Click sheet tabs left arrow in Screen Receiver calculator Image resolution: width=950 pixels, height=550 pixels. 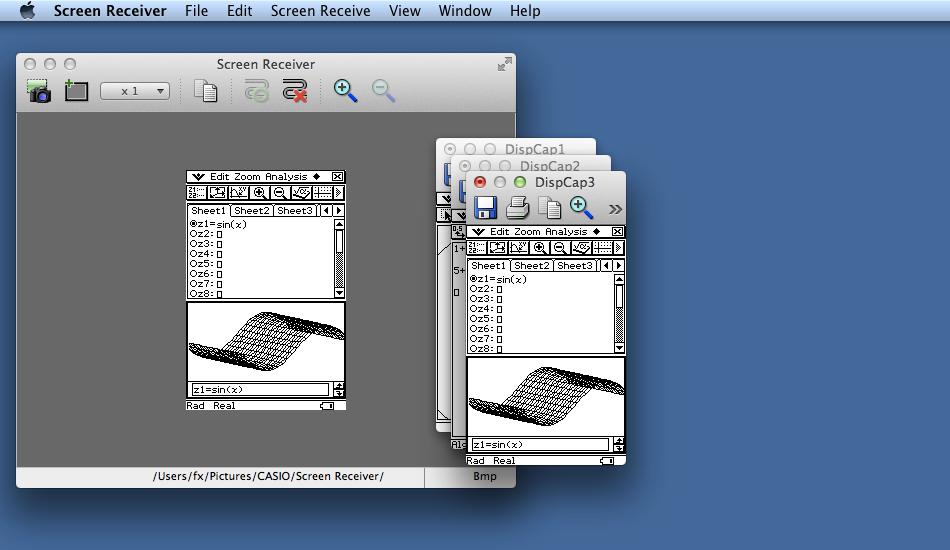tap(327, 211)
